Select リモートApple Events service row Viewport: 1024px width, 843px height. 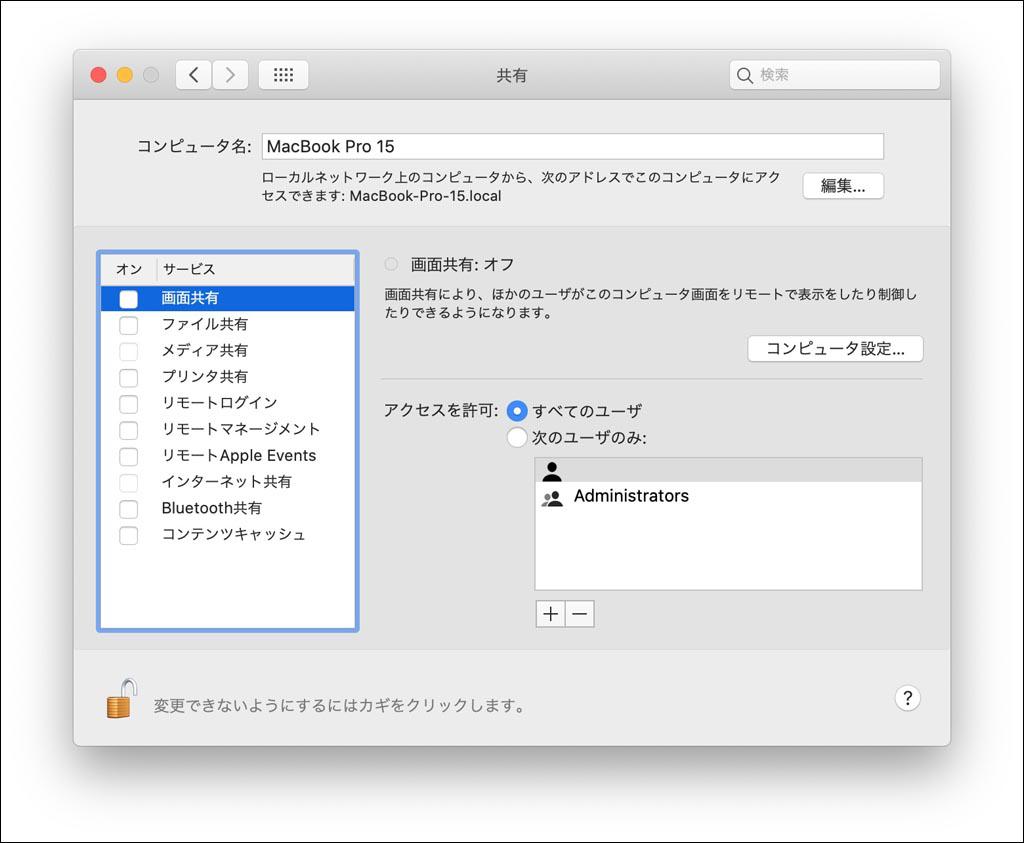(x=227, y=456)
